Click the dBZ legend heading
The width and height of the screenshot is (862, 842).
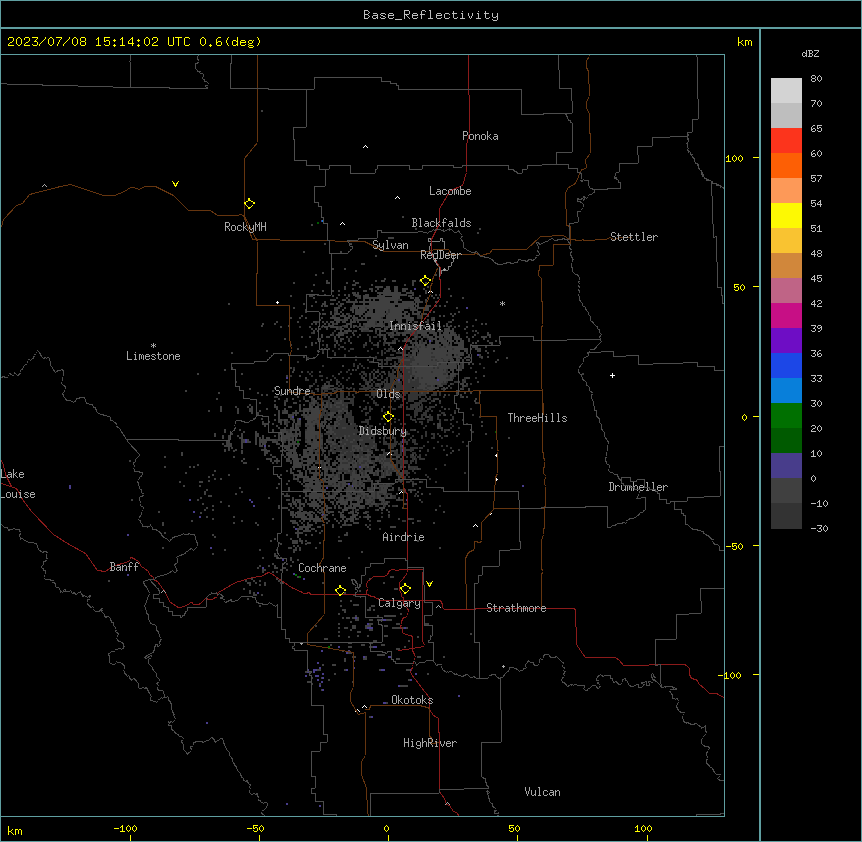coord(810,54)
